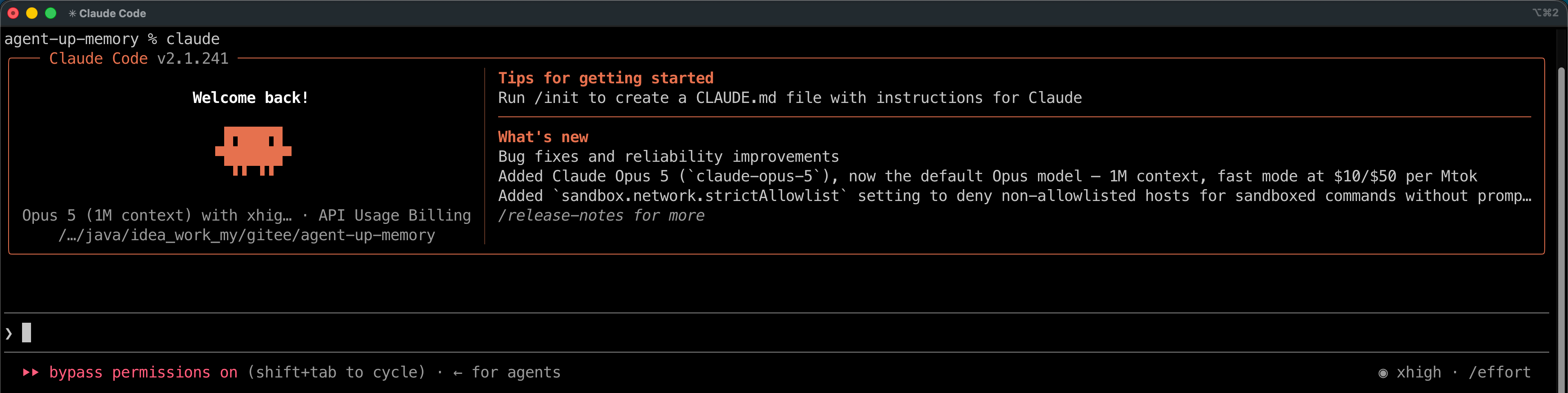
Task: Click the asterisk icon beside Claude Code title
Action: pos(72,13)
